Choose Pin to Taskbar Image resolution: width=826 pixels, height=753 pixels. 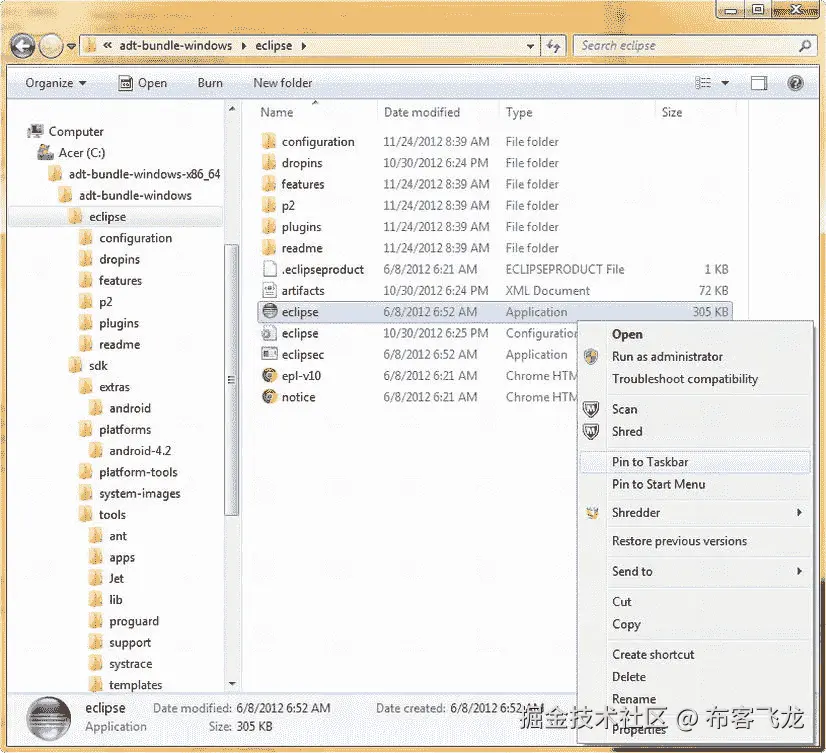point(695,462)
